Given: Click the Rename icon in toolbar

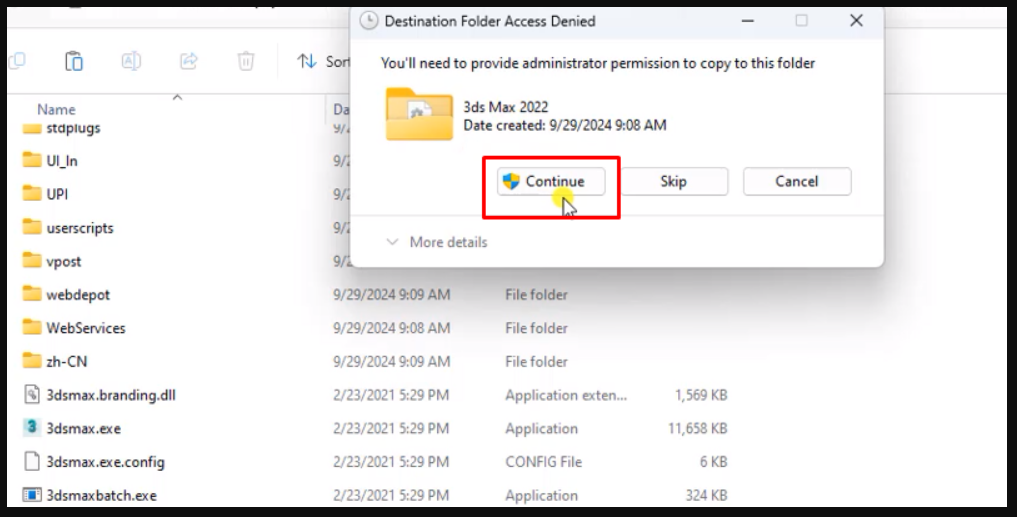Looking at the screenshot, I should [x=131, y=62].
